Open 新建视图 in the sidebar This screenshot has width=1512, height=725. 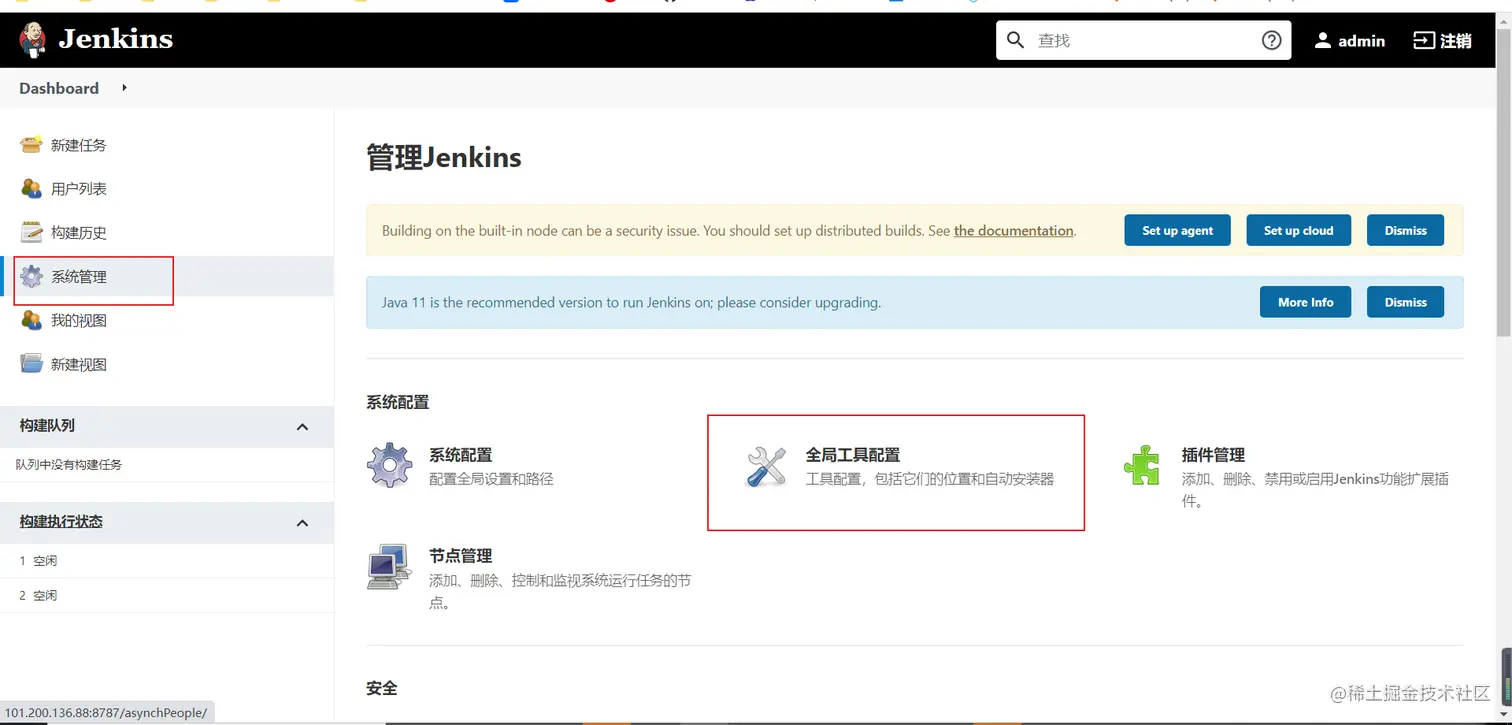(x=78, y=365)
